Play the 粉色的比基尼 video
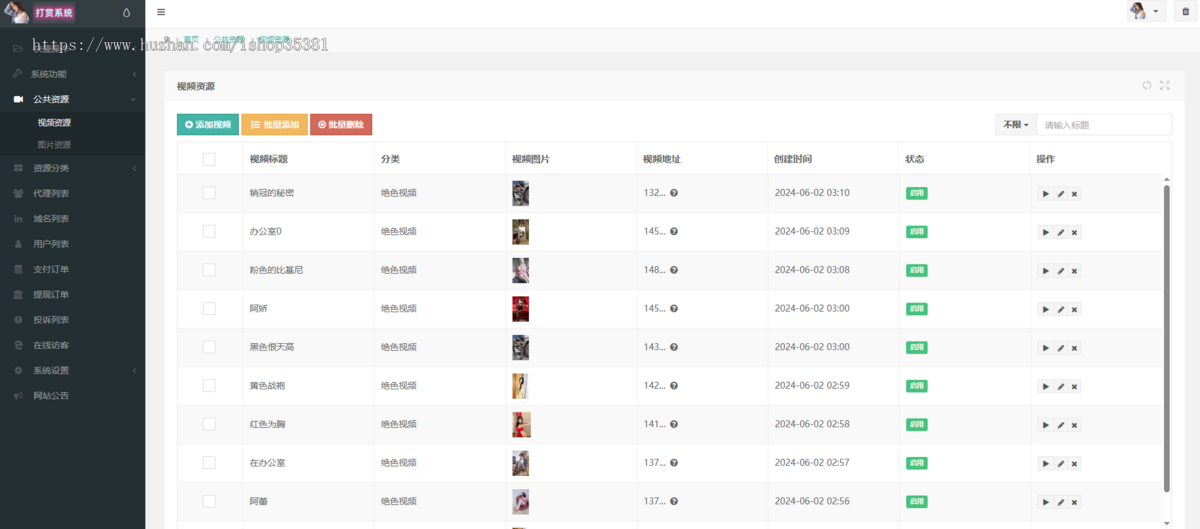 pos(1046,271)
